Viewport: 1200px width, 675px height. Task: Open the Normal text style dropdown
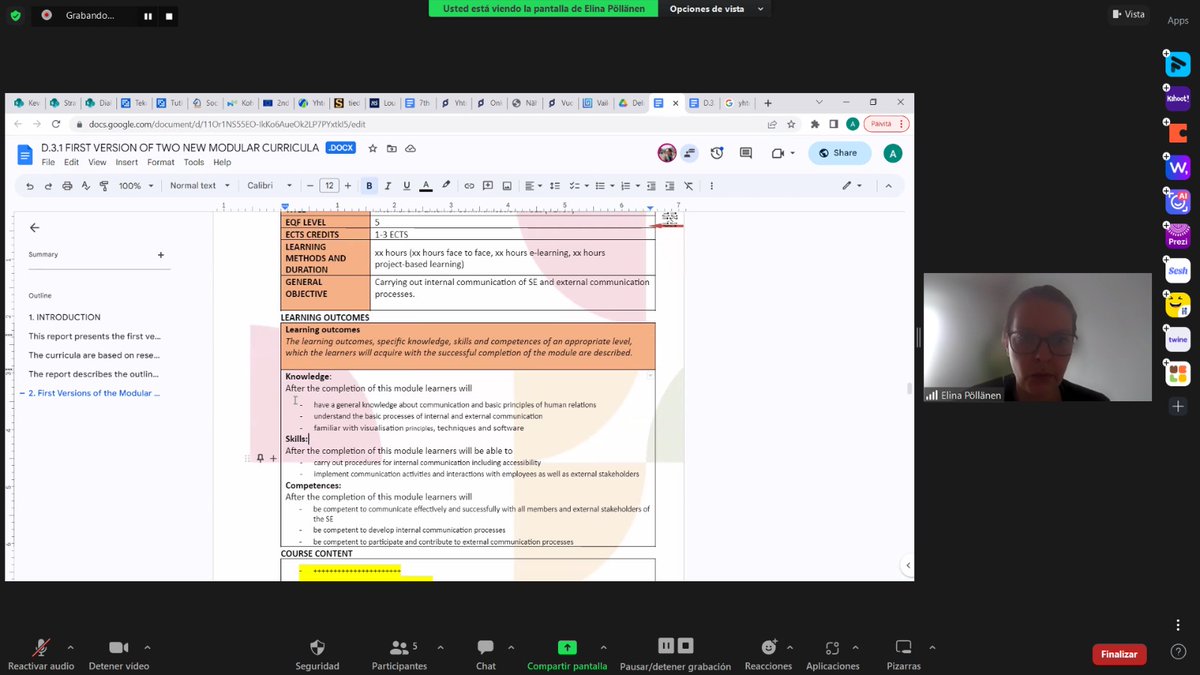(x=199, y=185)
